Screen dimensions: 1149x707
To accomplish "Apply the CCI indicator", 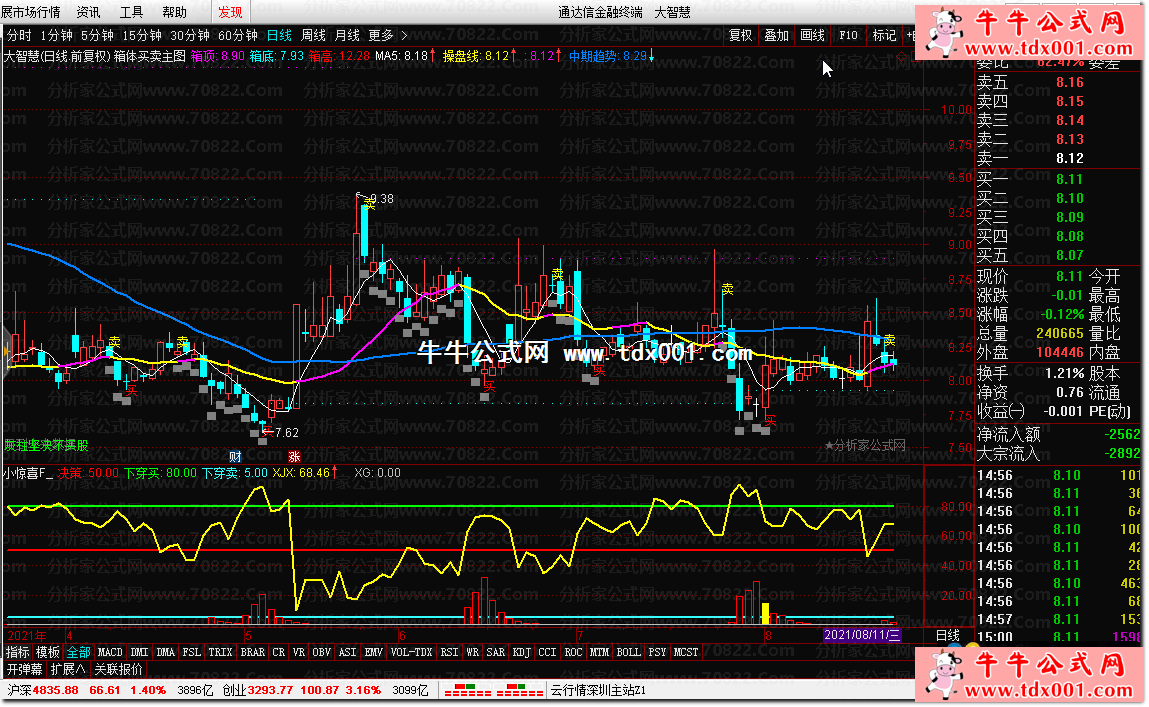I will [x=547, y=652].
